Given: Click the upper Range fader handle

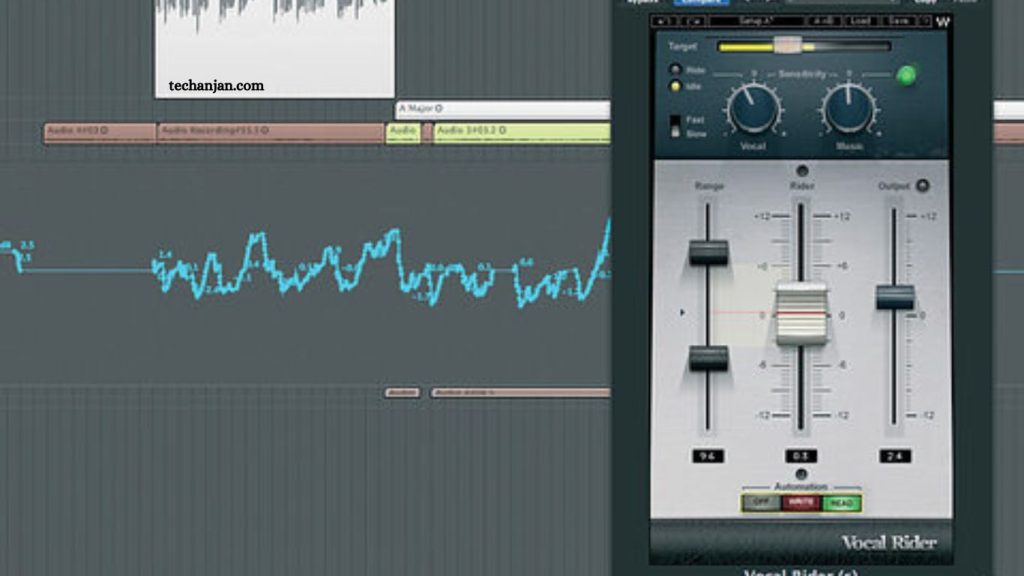Looking at the screenshot, I should tap(709, 252).
